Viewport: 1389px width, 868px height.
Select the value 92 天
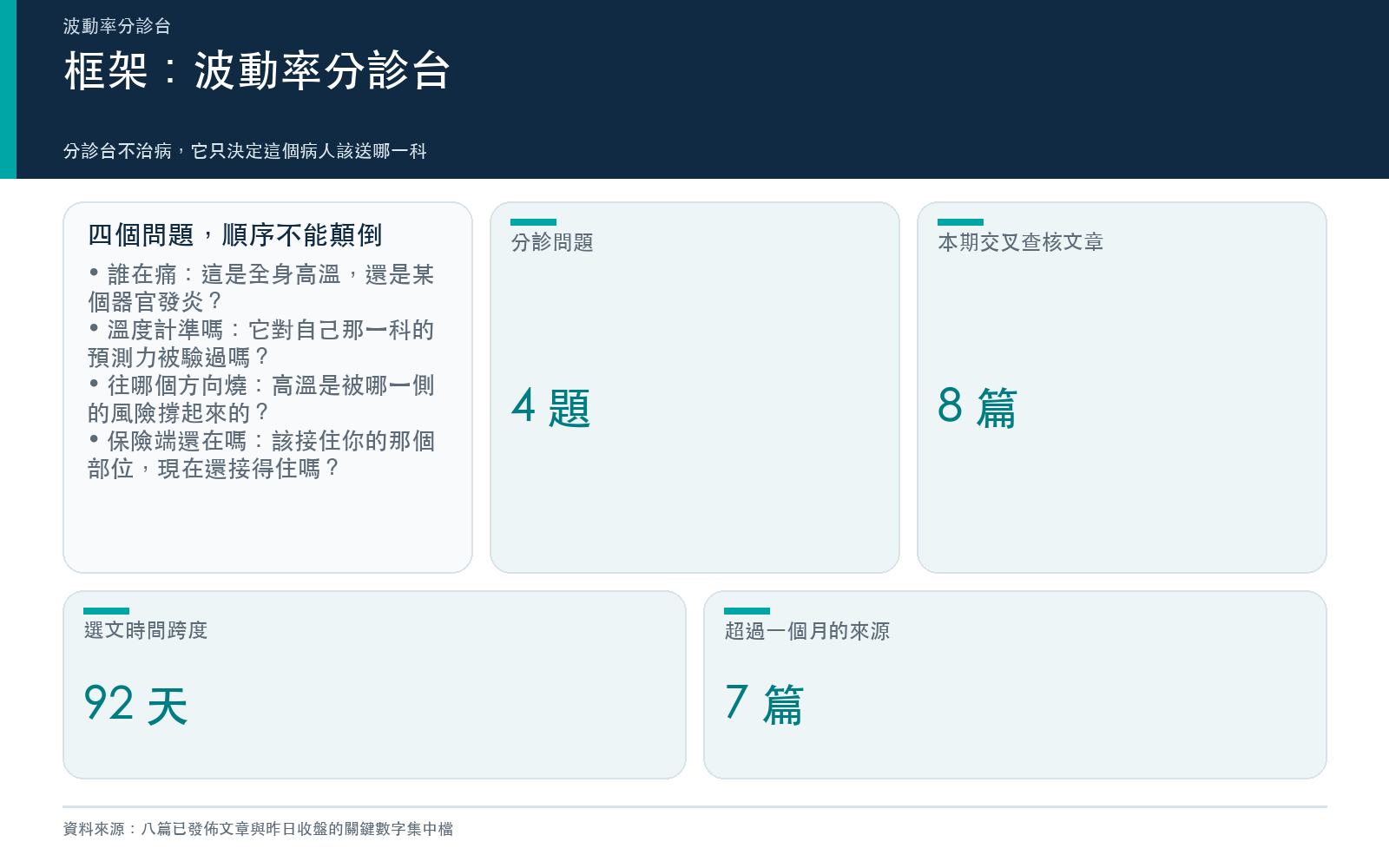pos(135,704)
